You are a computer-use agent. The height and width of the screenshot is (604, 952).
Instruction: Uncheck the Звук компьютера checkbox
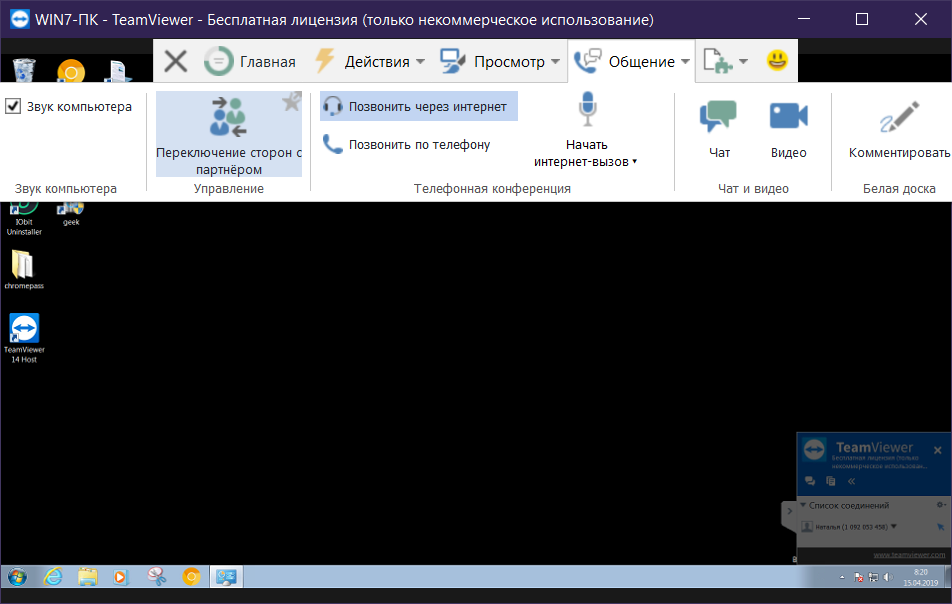tap(13, 106)
